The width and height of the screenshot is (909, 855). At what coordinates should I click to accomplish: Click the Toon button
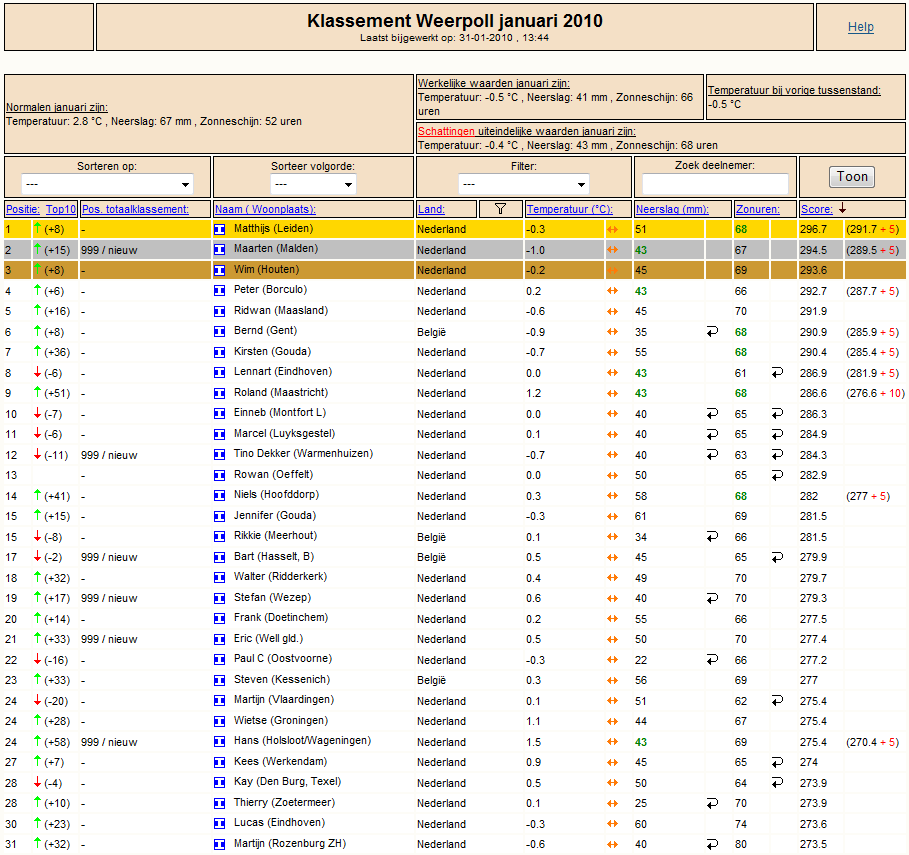coord(852,177)
